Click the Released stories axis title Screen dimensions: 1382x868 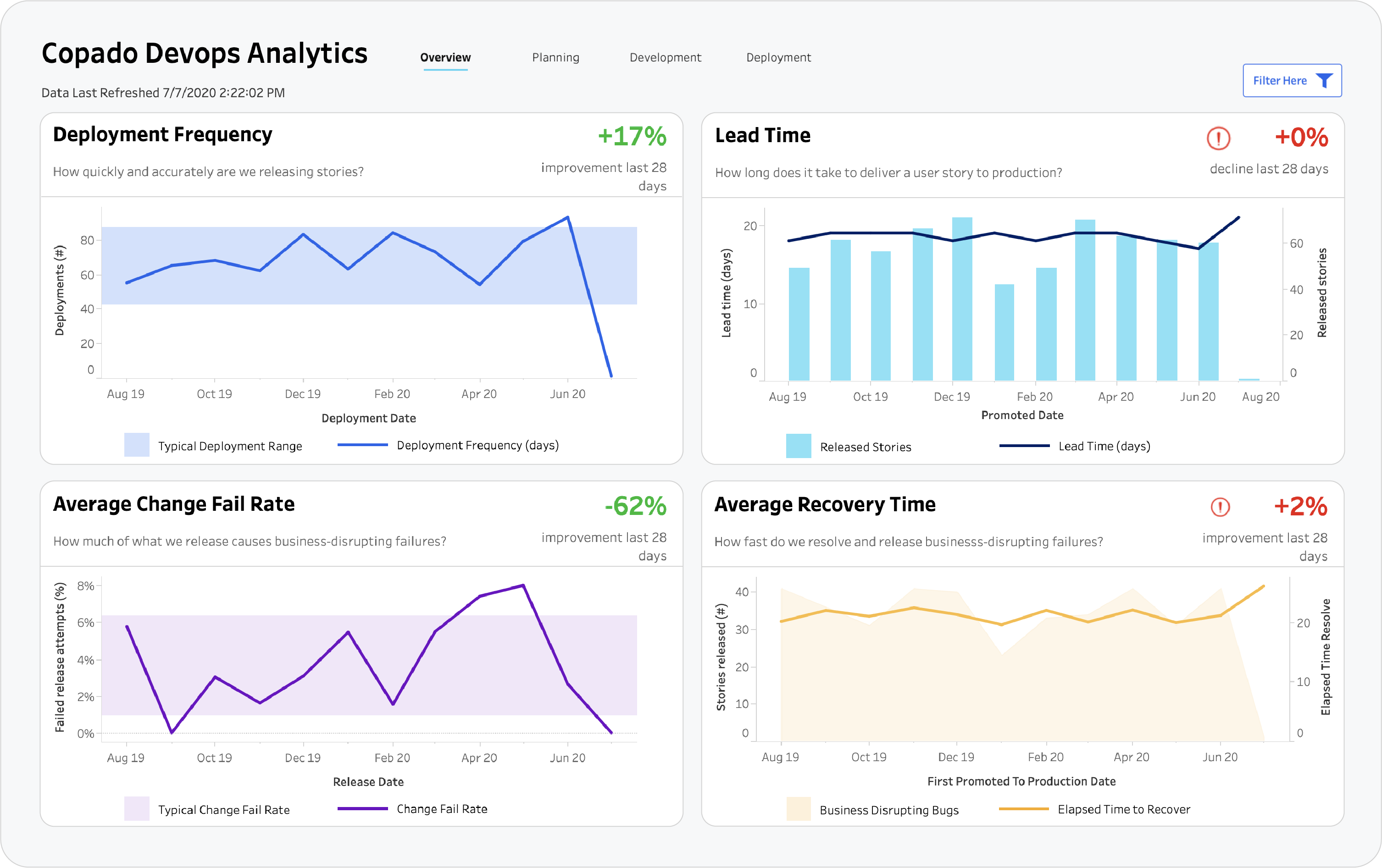1322,293
